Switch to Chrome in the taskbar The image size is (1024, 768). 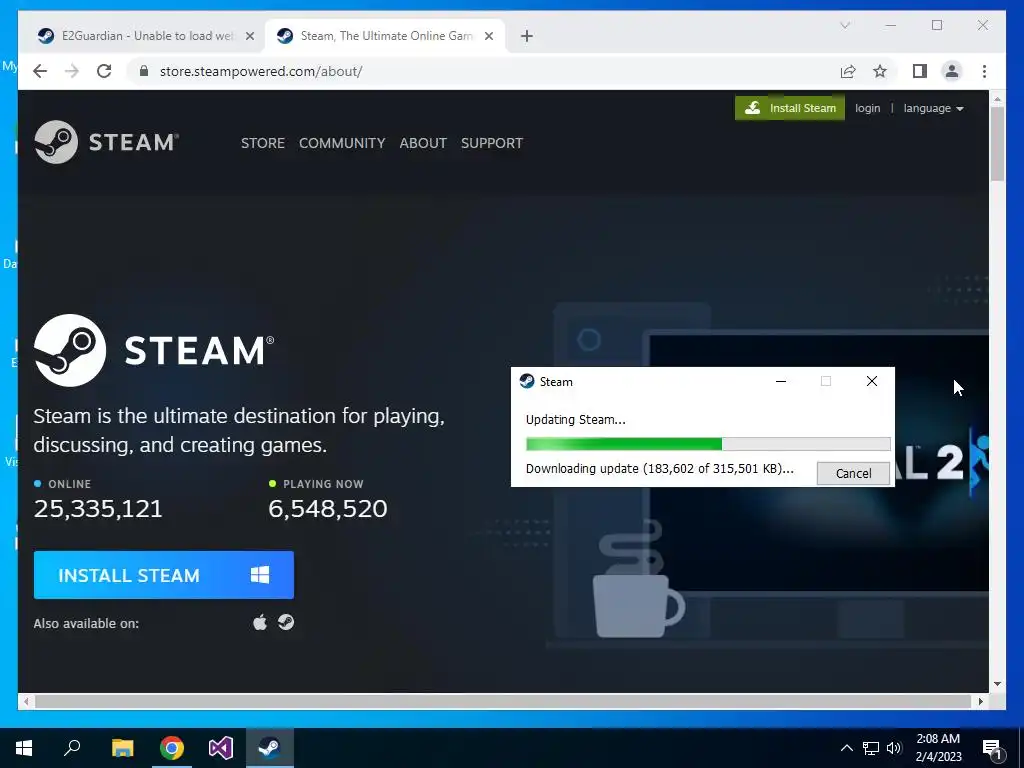[x=172, y=748]
